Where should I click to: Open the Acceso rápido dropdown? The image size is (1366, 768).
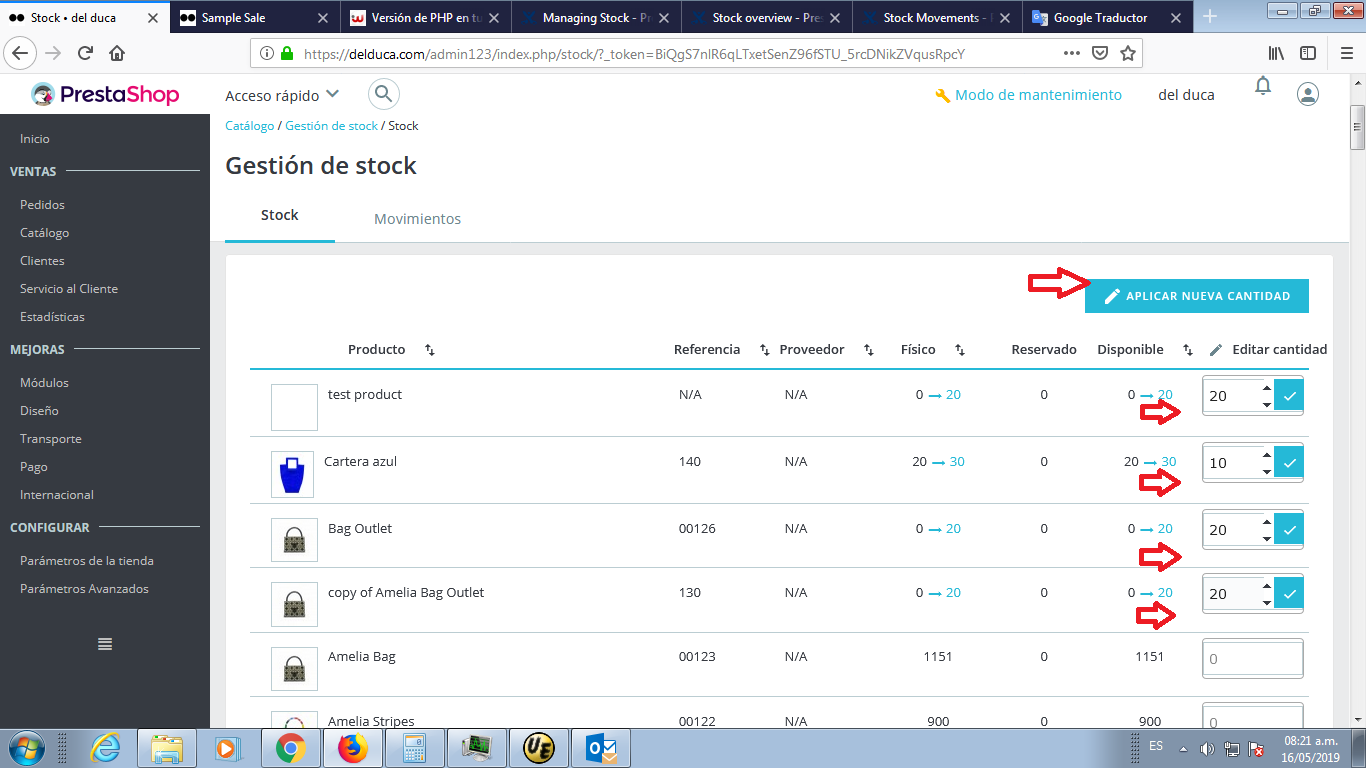point(281,94)
